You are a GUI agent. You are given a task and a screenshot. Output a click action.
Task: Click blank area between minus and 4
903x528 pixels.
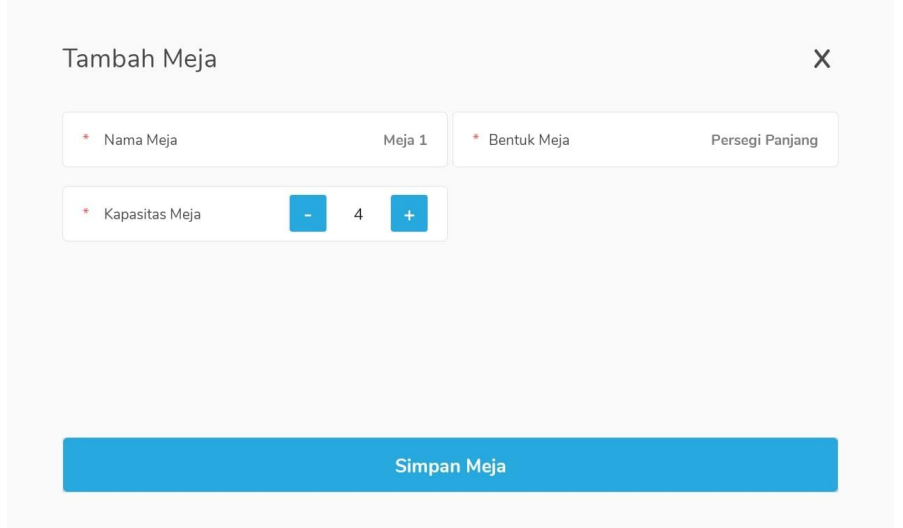pos(338,214)
